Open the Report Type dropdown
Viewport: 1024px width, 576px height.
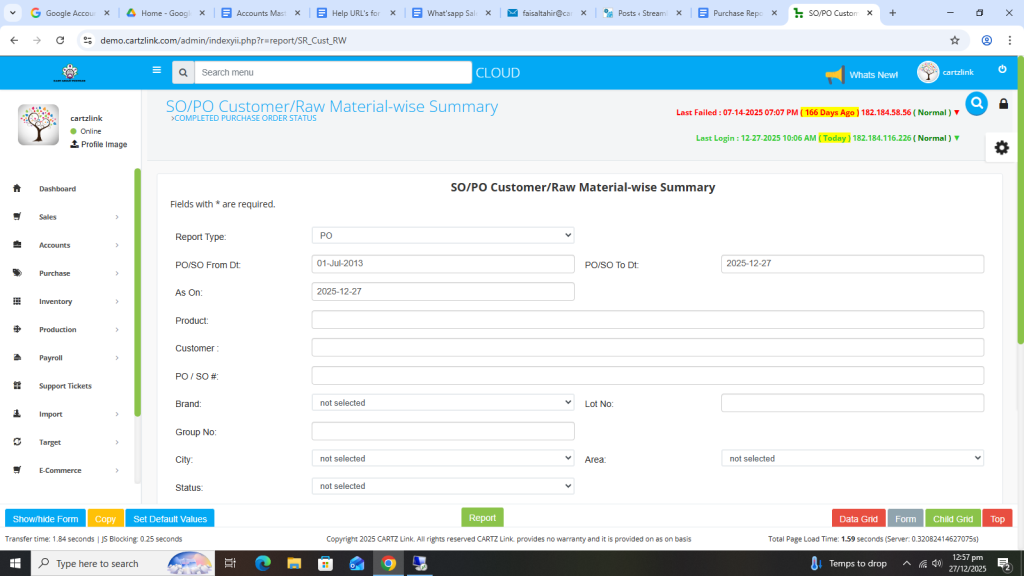pyautogui.click(x=443, y=235)
